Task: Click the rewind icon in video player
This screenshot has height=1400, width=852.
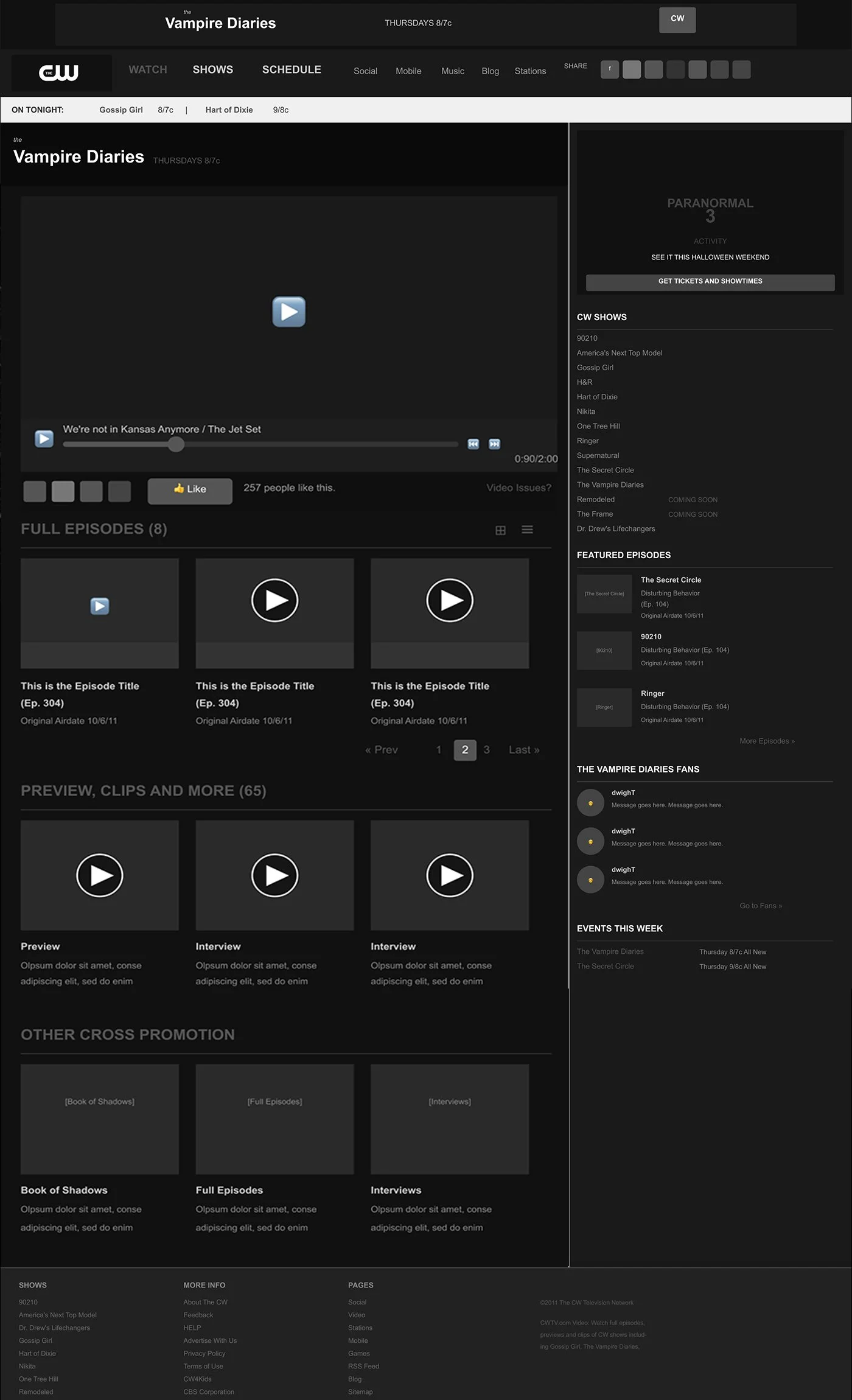Action: coord(473,444)
